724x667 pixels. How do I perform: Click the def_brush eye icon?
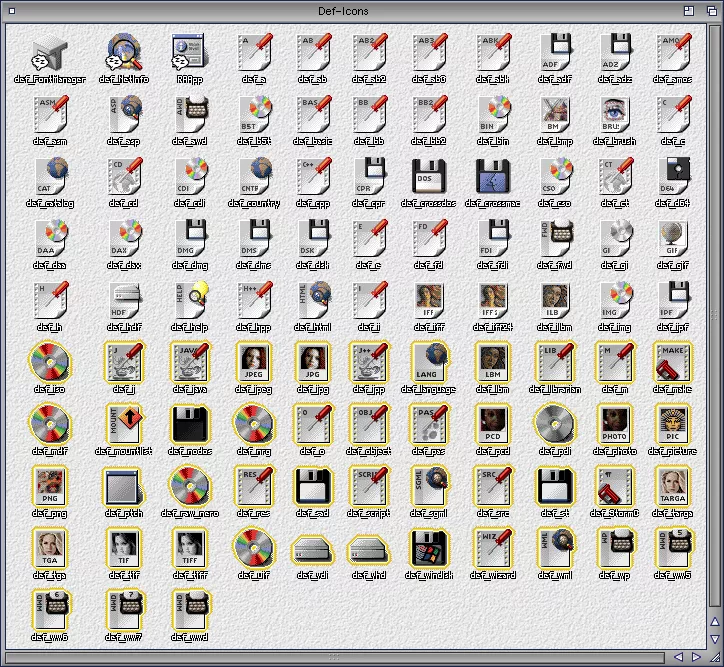[615, 115]
